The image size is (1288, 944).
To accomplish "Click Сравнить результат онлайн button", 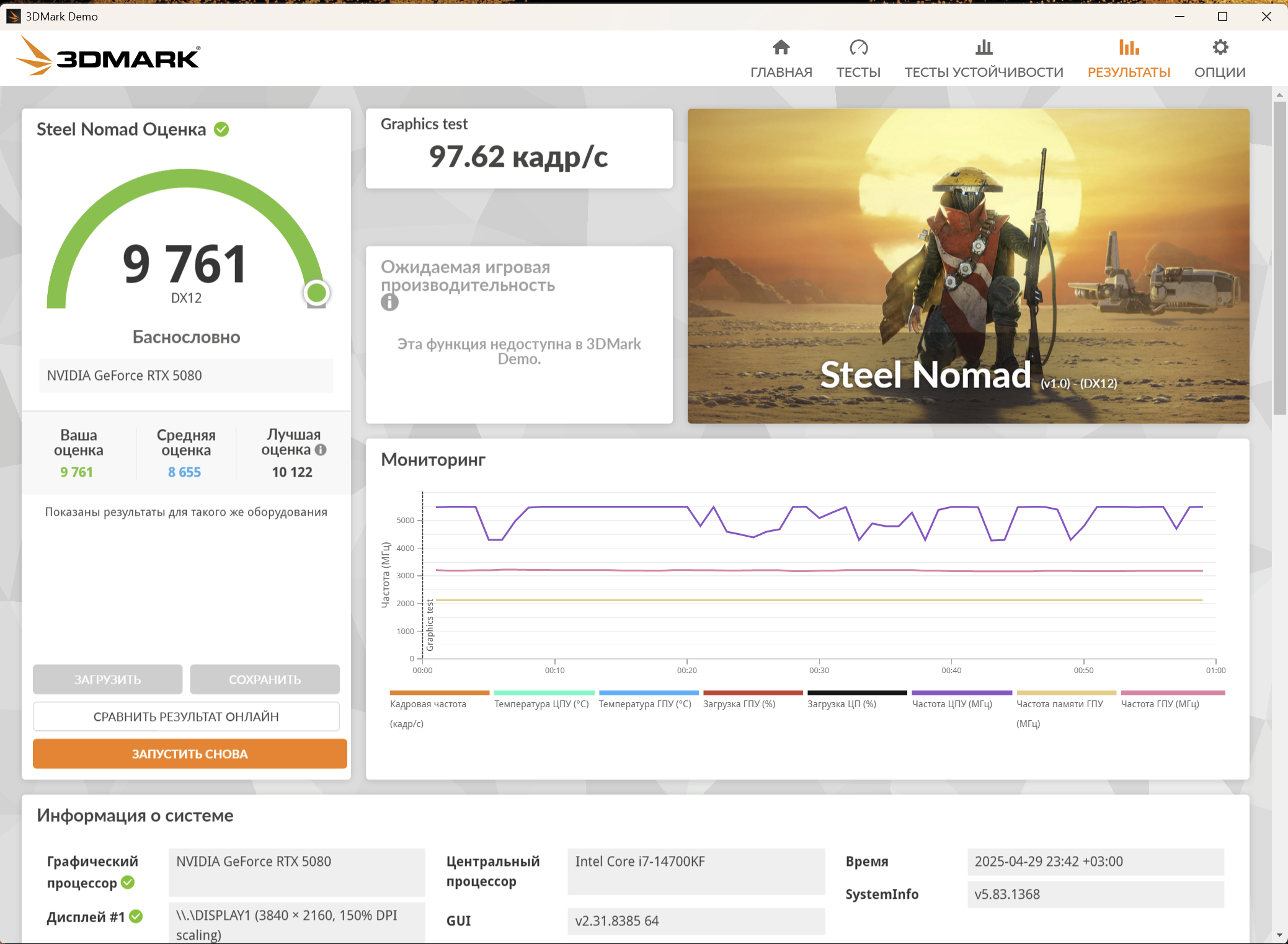I will click(186, 717).
